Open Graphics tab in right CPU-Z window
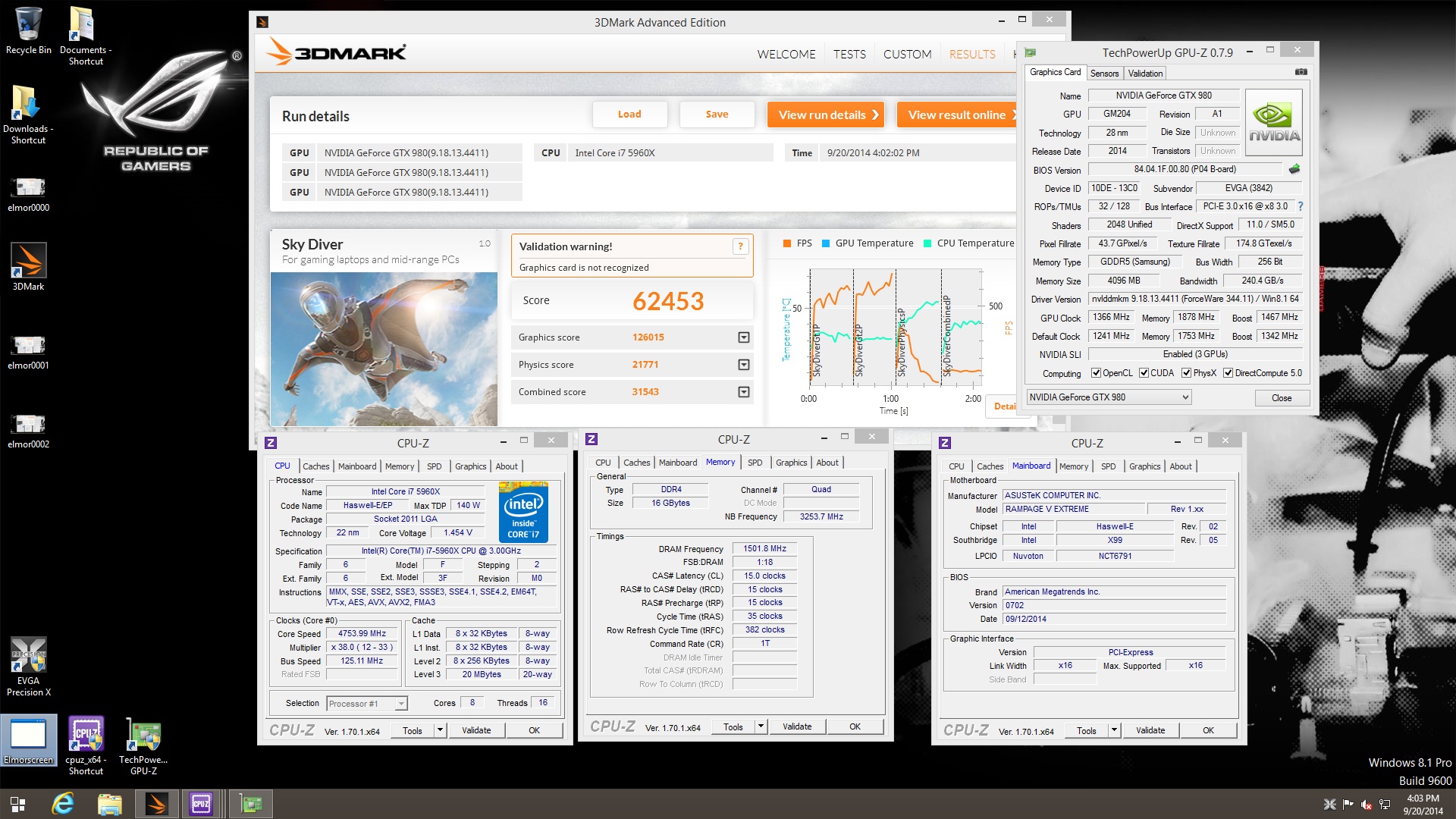The width and height of the screenshot is (1456, 819). tap(1144, 466)
